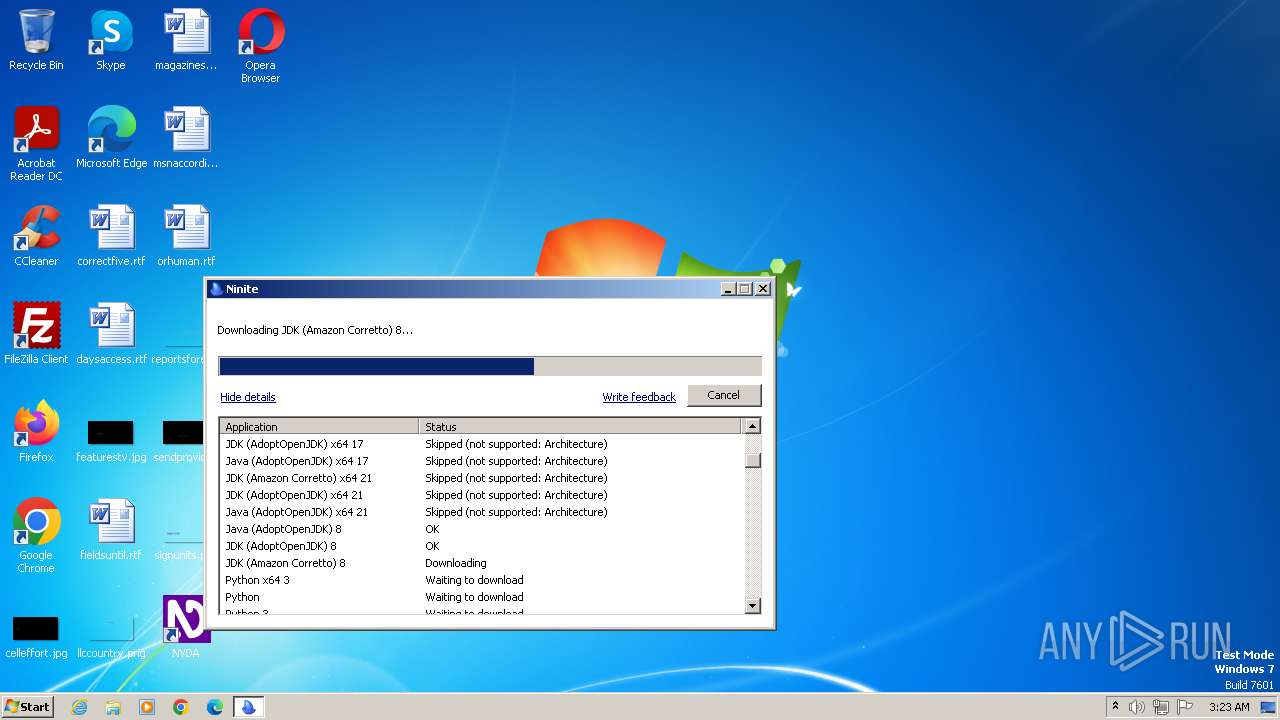This screenshot has width=1280, height=720.
Task: Select the JDK (Amazon Corretto) 8 row
Action: [x=482, y=563]
